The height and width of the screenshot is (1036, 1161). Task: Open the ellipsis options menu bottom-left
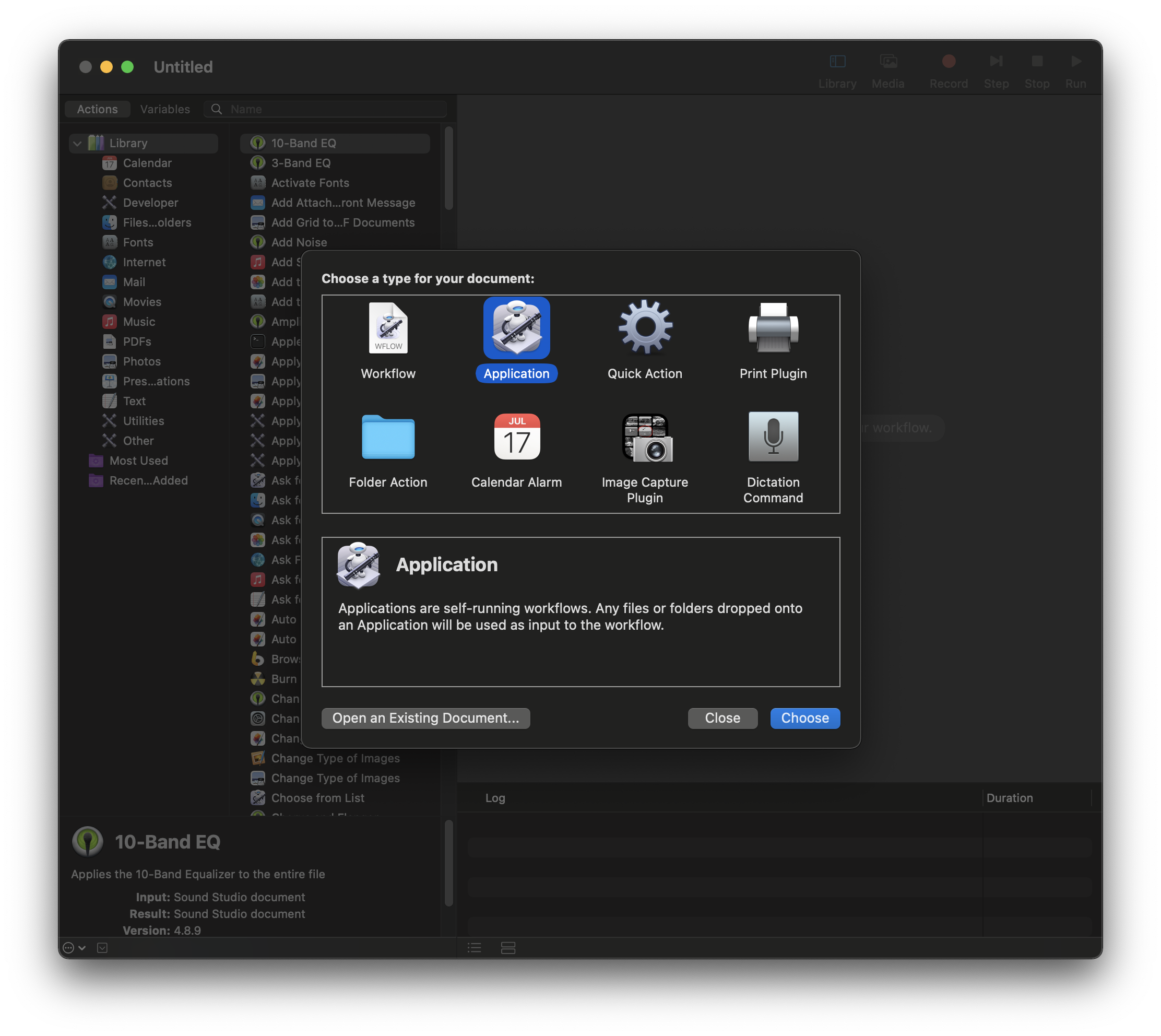(74, 948)
